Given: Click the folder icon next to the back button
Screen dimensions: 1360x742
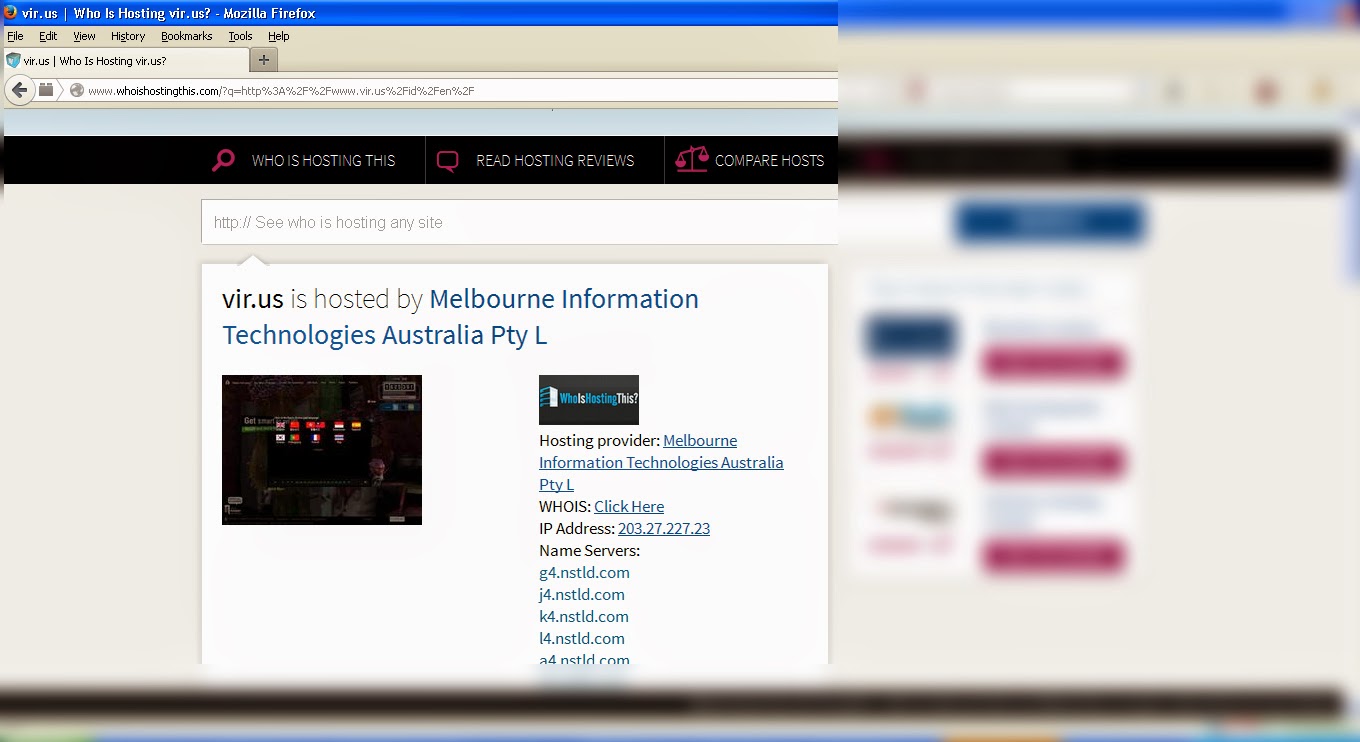Looking at the screenshot, I should [x=46, y=90].
